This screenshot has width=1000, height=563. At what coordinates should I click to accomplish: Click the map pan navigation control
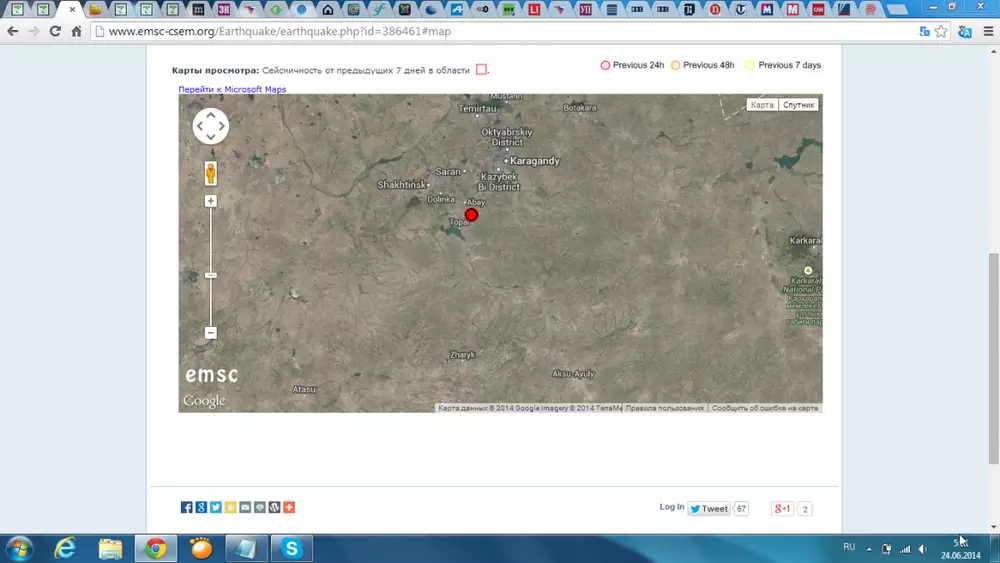[x=210, y=126]
